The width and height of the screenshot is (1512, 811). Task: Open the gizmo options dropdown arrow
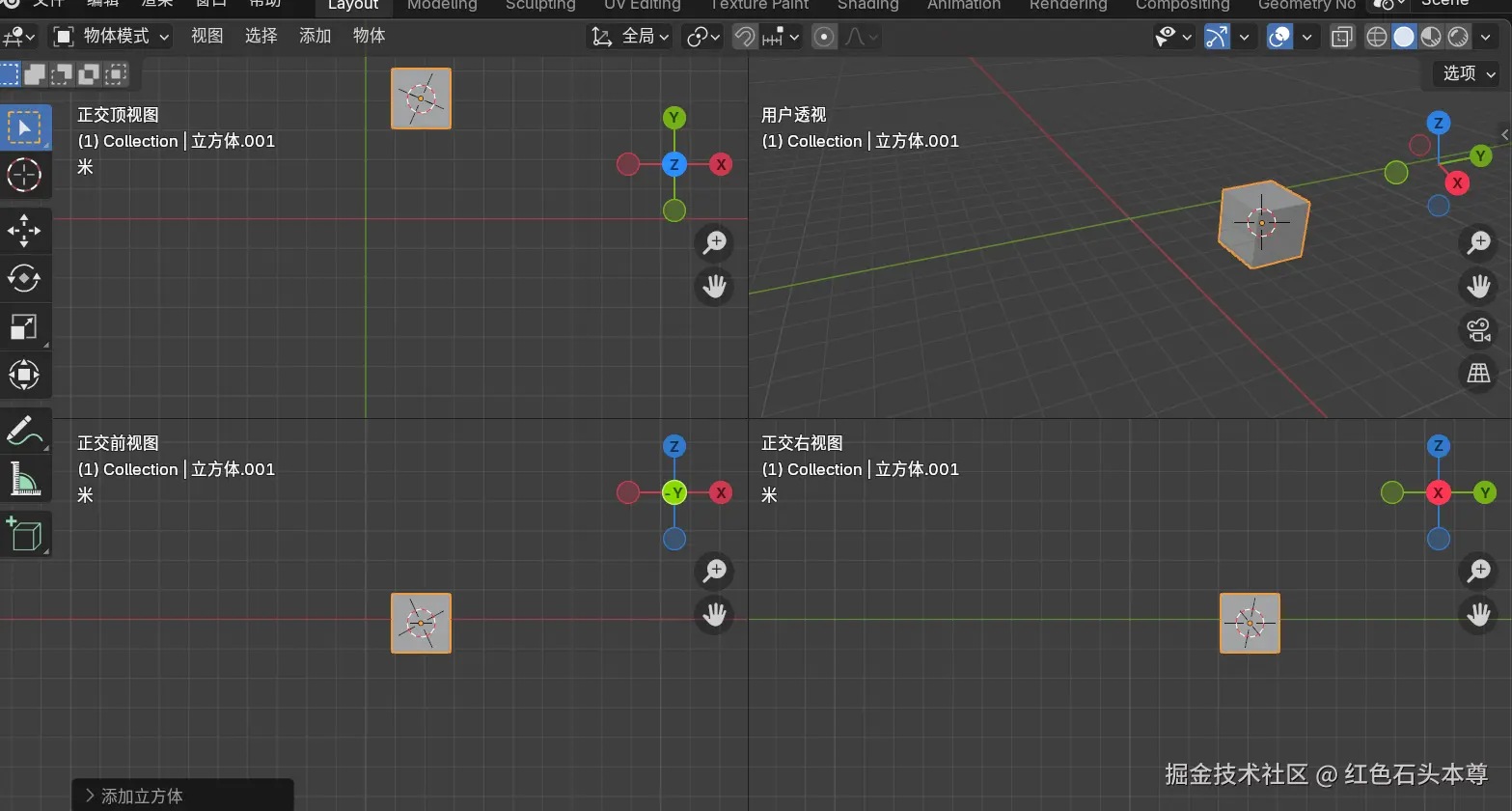[x=1244, y=37]
